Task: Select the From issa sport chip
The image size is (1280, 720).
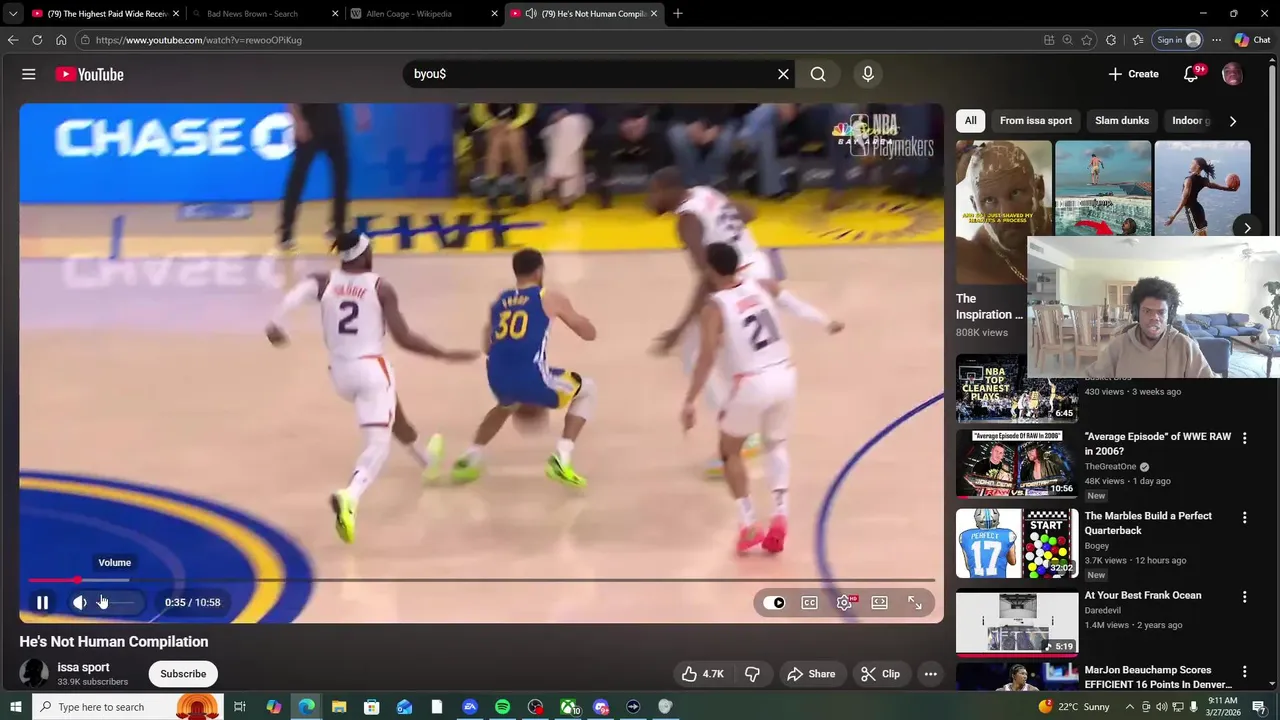Action: (1035, 121)
